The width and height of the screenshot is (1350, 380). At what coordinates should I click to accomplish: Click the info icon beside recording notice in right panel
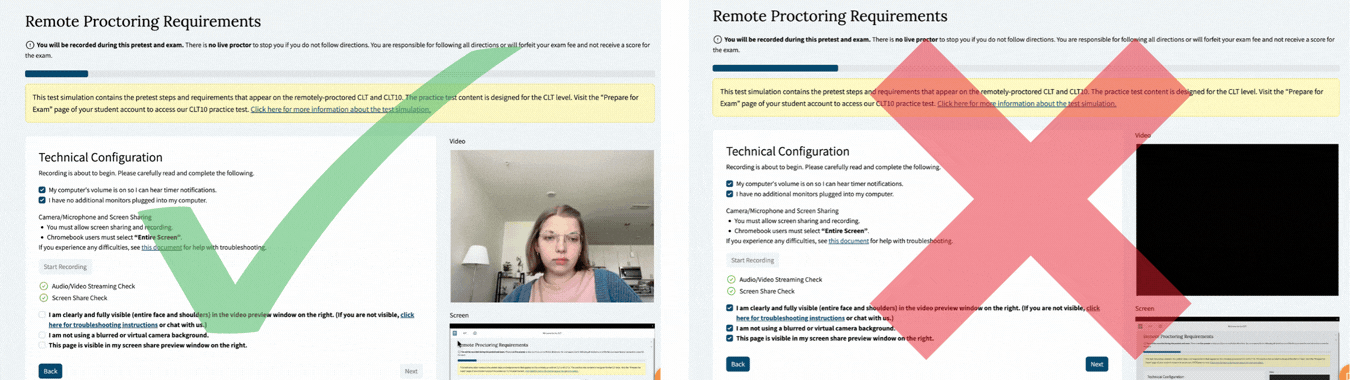[717, 40]
